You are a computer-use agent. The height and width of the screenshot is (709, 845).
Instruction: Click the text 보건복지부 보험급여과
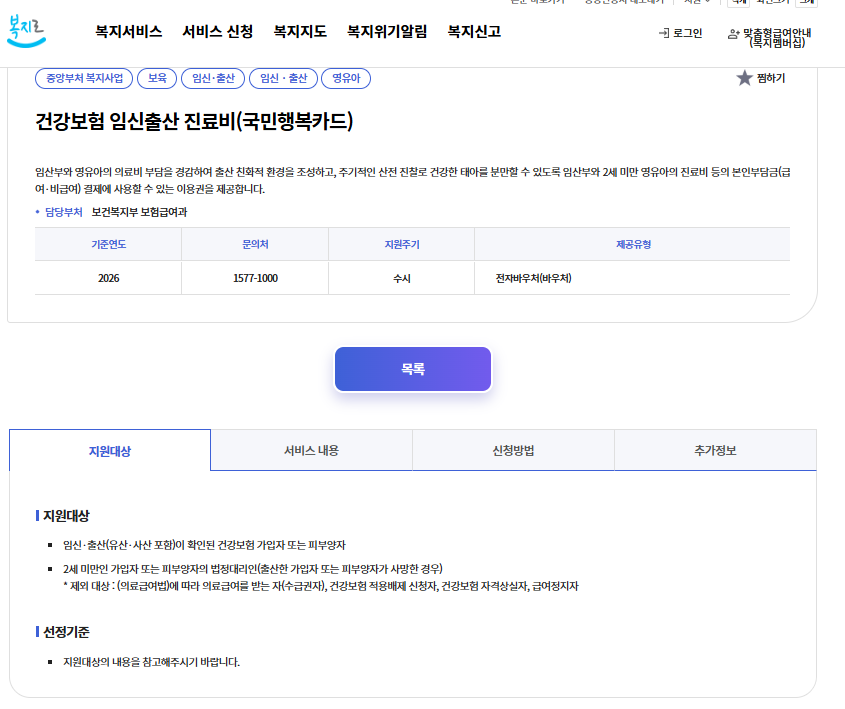click(139, 212)
